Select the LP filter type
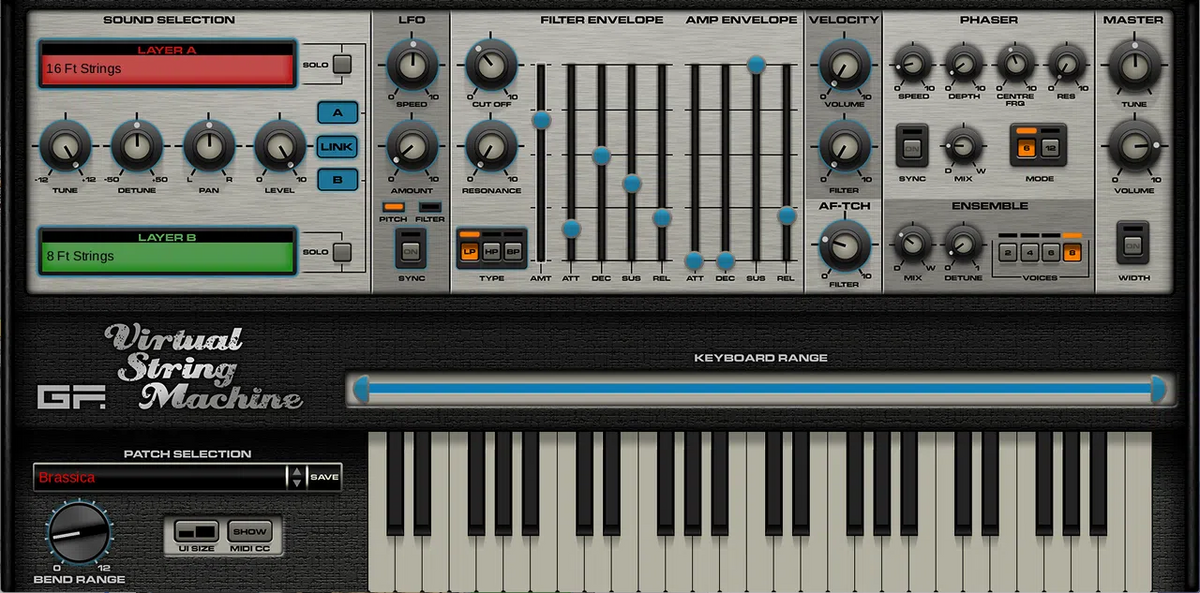Screen dimensions: 1200x593 pos(468,251)
